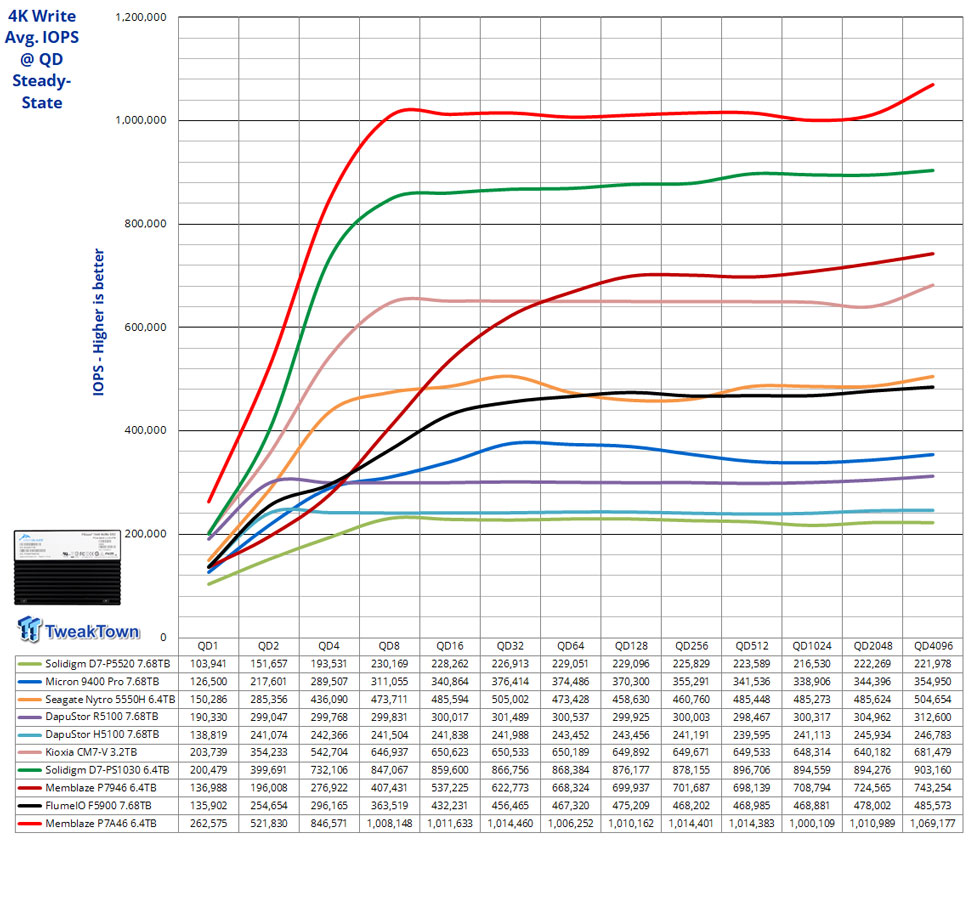Select the Solidigm D7-PS1030 6.4TB legend entry
The height and width of the screenshot is (898, 980).
pos(97,770)
